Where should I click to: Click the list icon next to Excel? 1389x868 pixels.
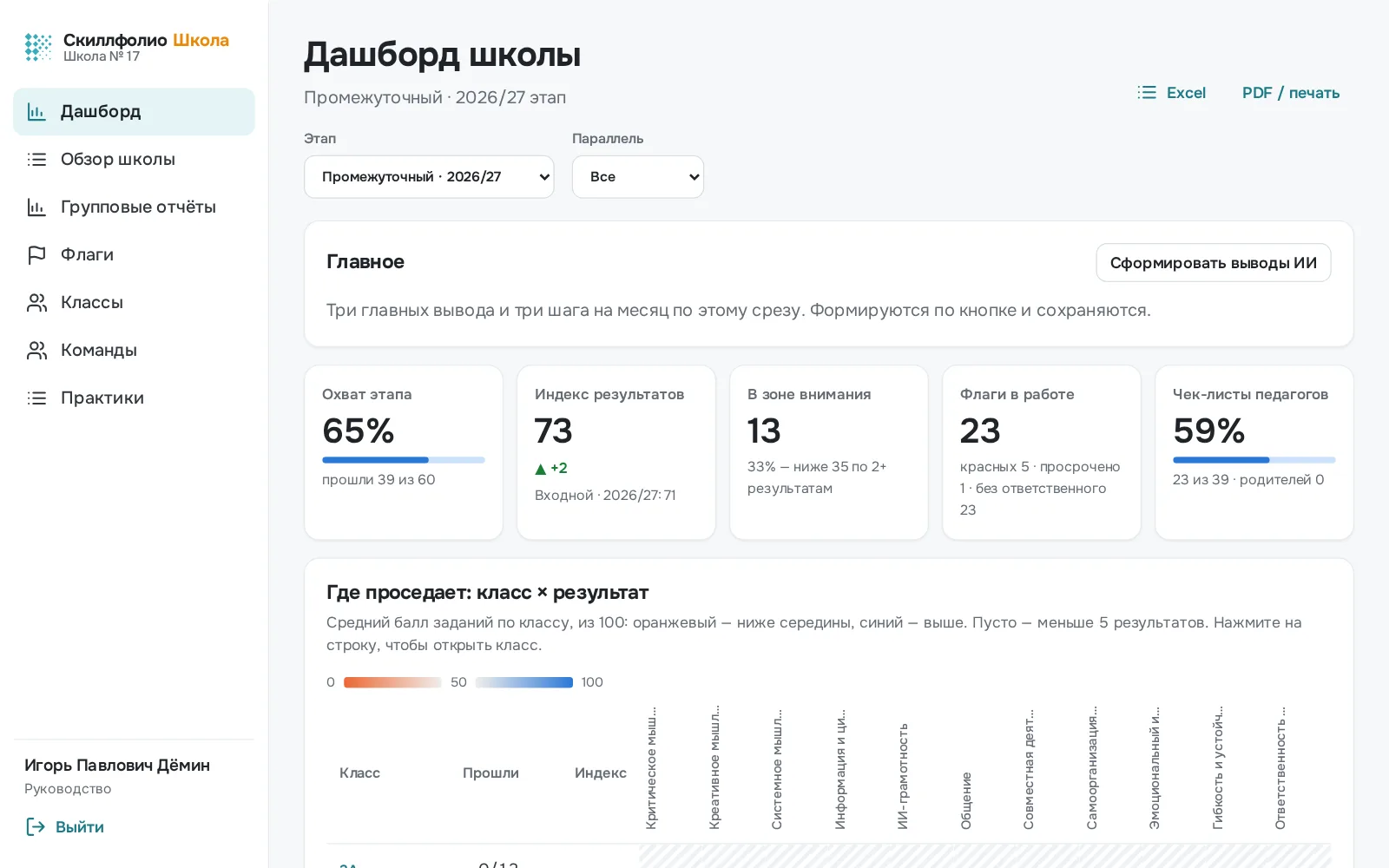coord(1147,92)
